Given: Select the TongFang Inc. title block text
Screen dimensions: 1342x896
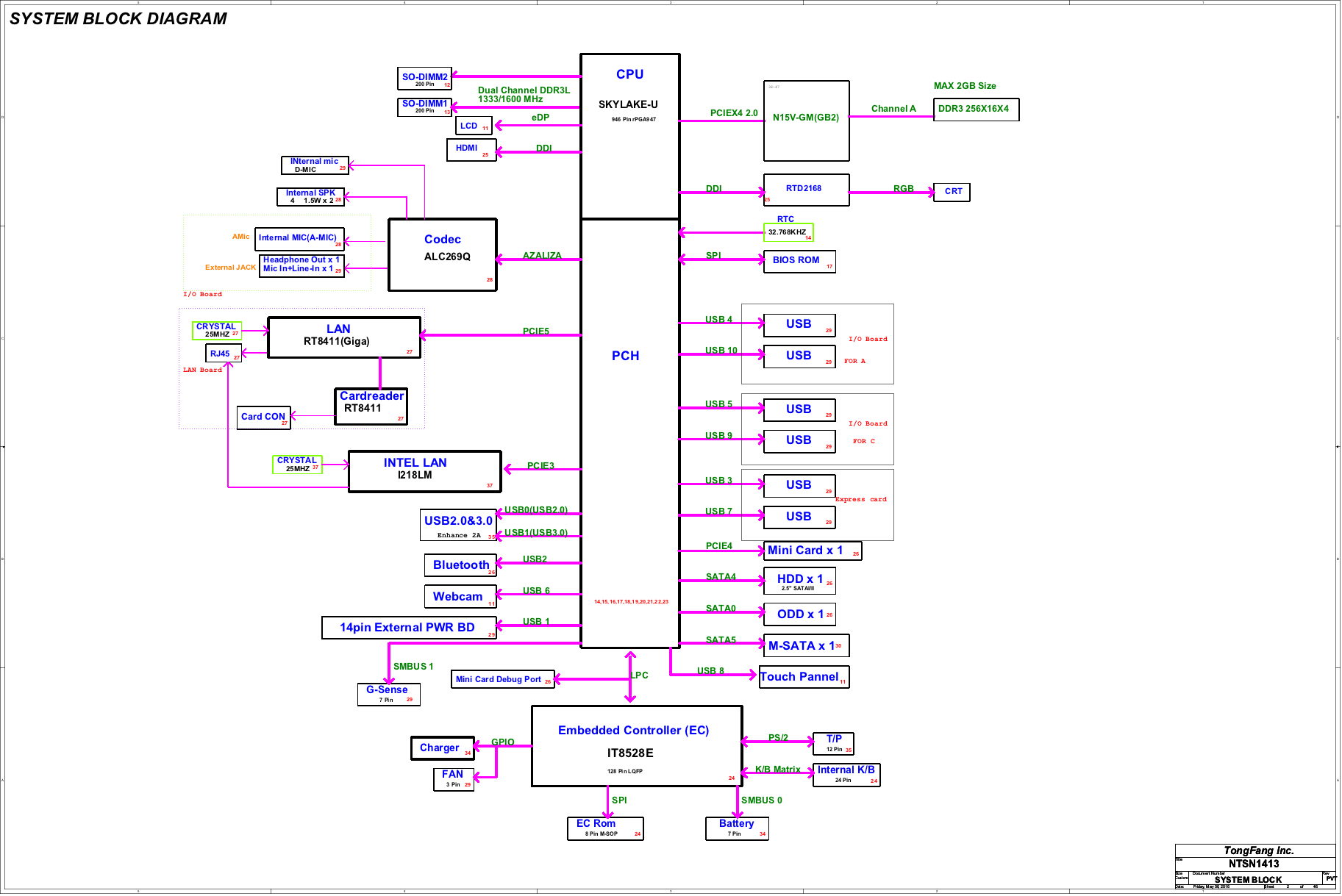Looking at the screenshot, I should (x=1258, y=850).
